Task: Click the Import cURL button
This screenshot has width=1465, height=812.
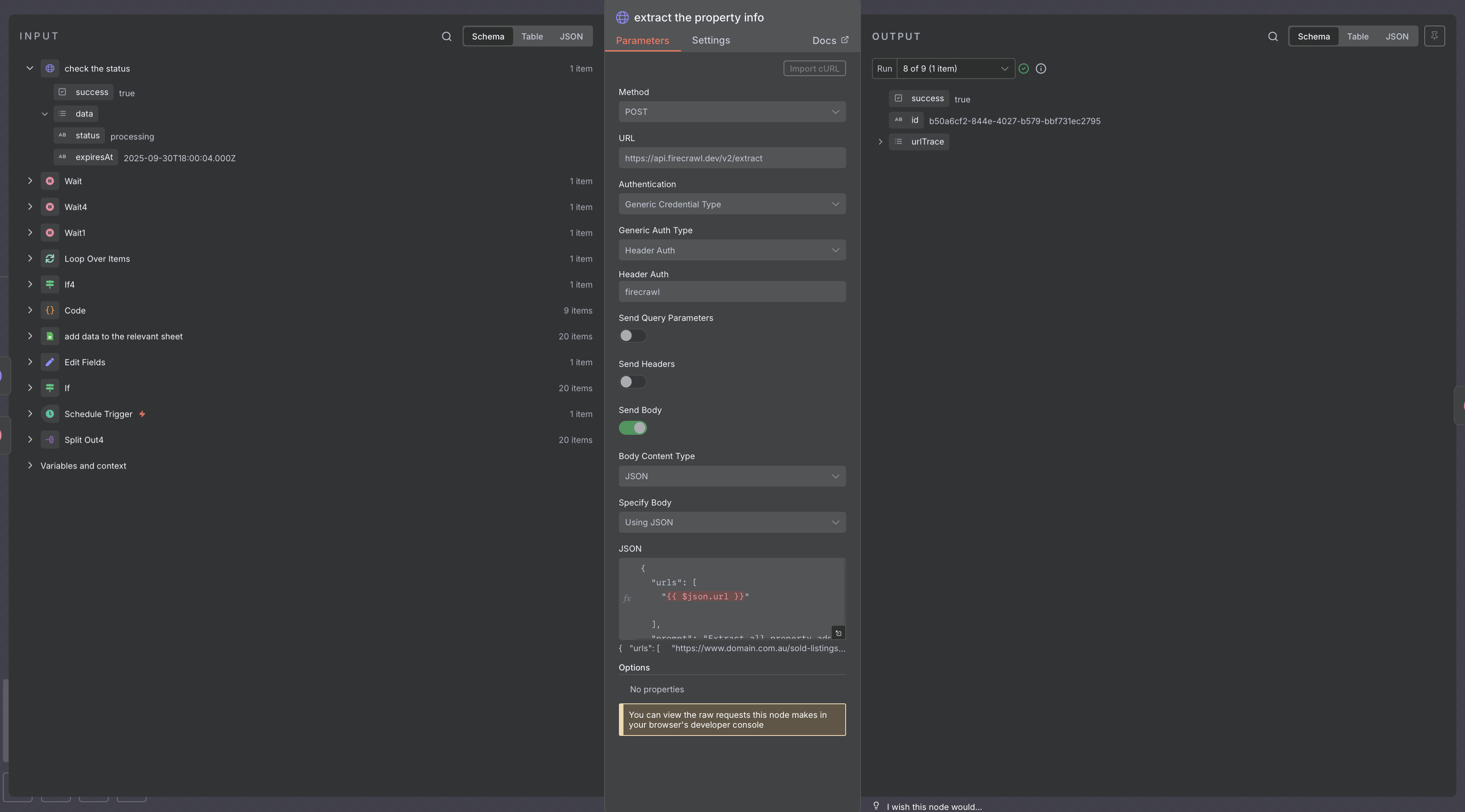Action: pos(814,68)
